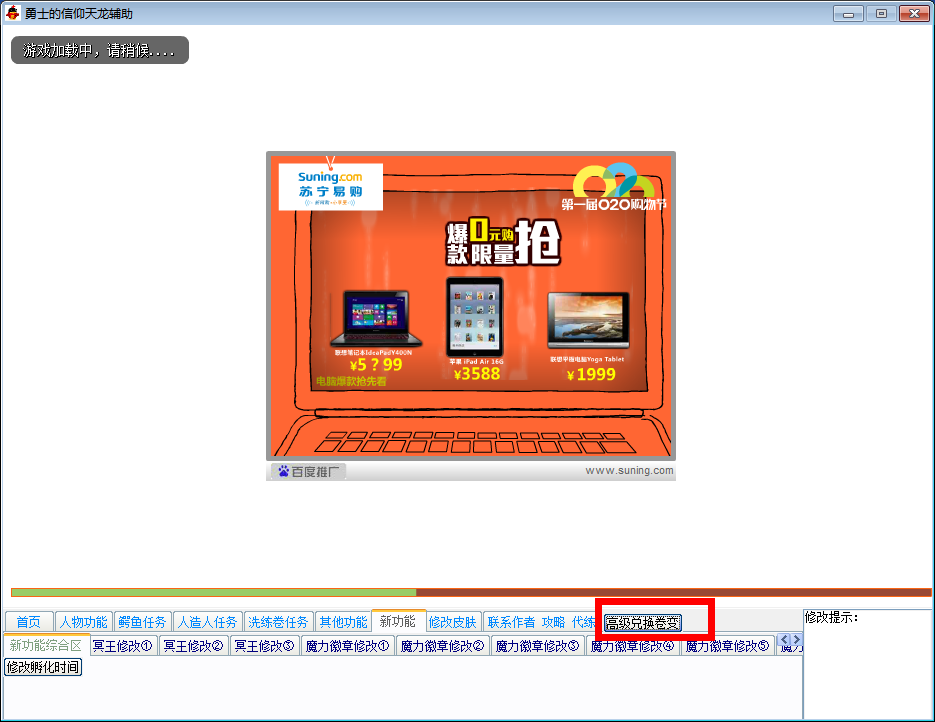The image size is (935, 722).
Task: Click the Lenovo IdeaPad laptop product image
Action: coord(376,318)
